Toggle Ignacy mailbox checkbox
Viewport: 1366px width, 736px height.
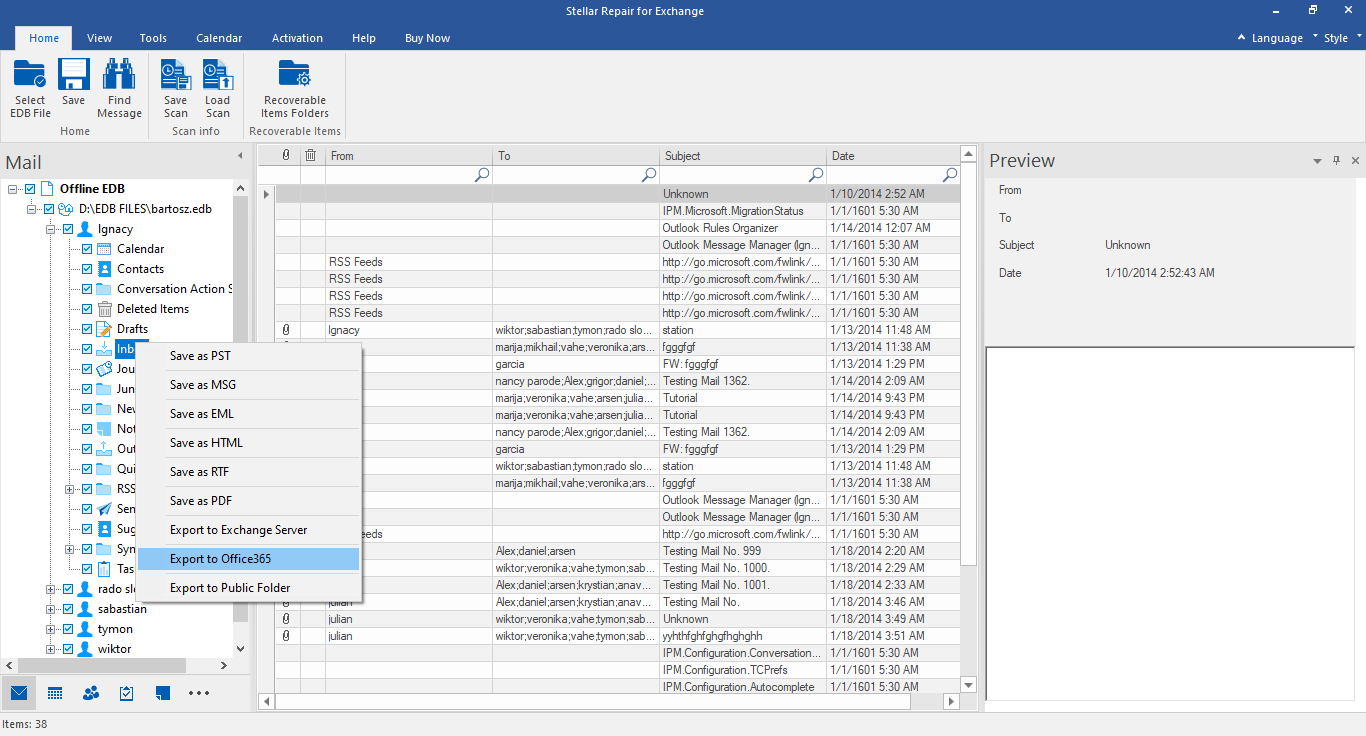(x=68, y=229)
